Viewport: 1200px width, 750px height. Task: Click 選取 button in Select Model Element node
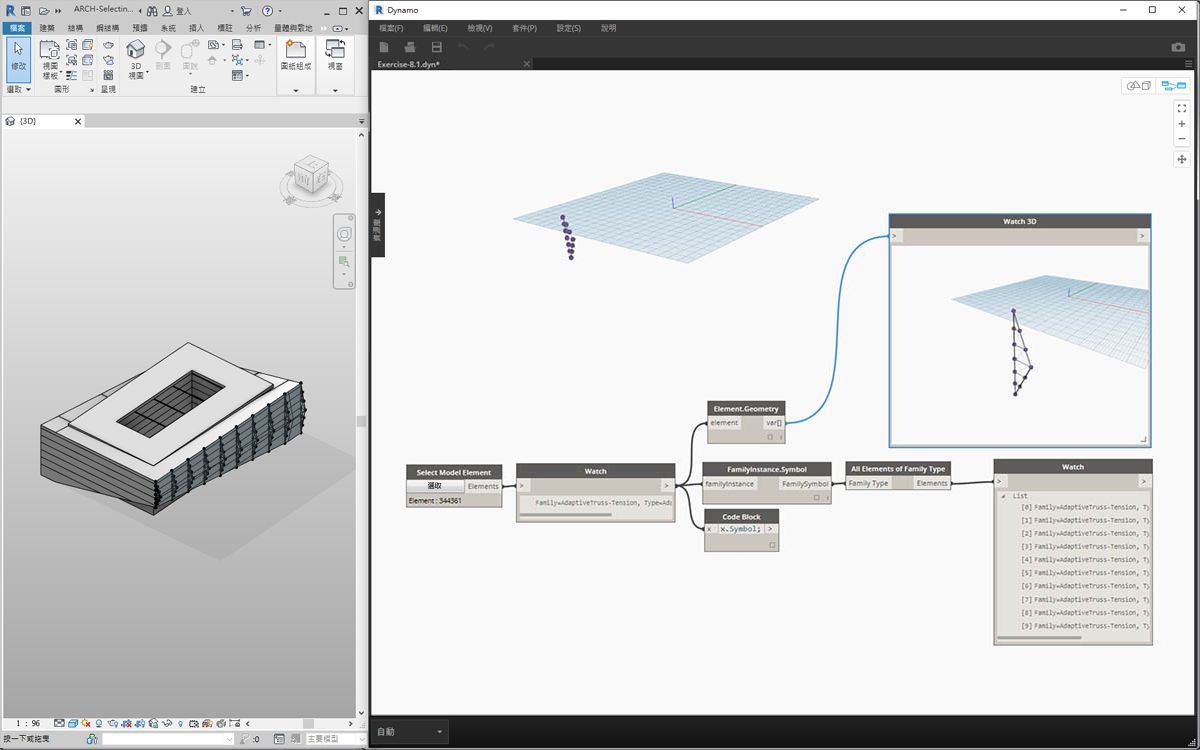coord(434,486)
